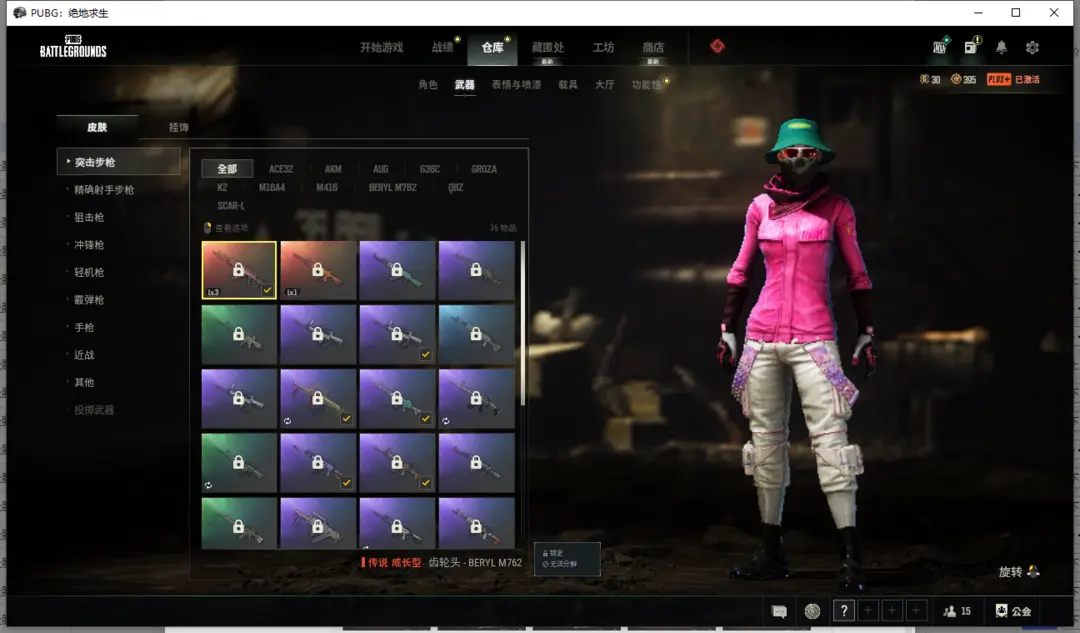This screenshot has height=633, width=1080.
Task: Click the skin grid scrollbar
Action: click(523, 323)
